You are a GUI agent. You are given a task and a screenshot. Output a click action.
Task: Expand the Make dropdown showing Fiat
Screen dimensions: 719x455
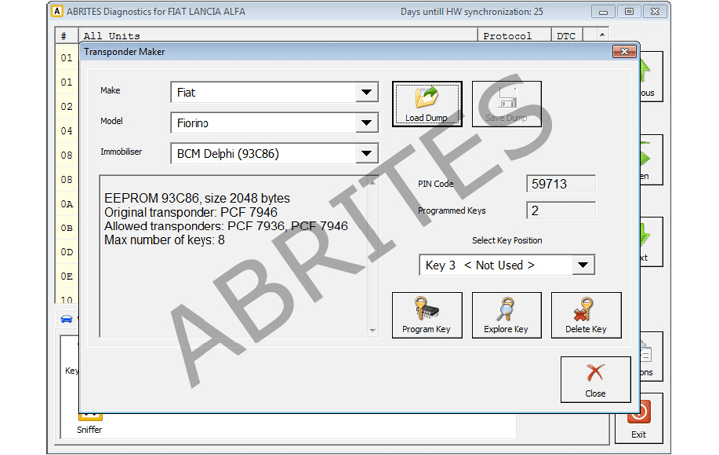click(365, 92)
